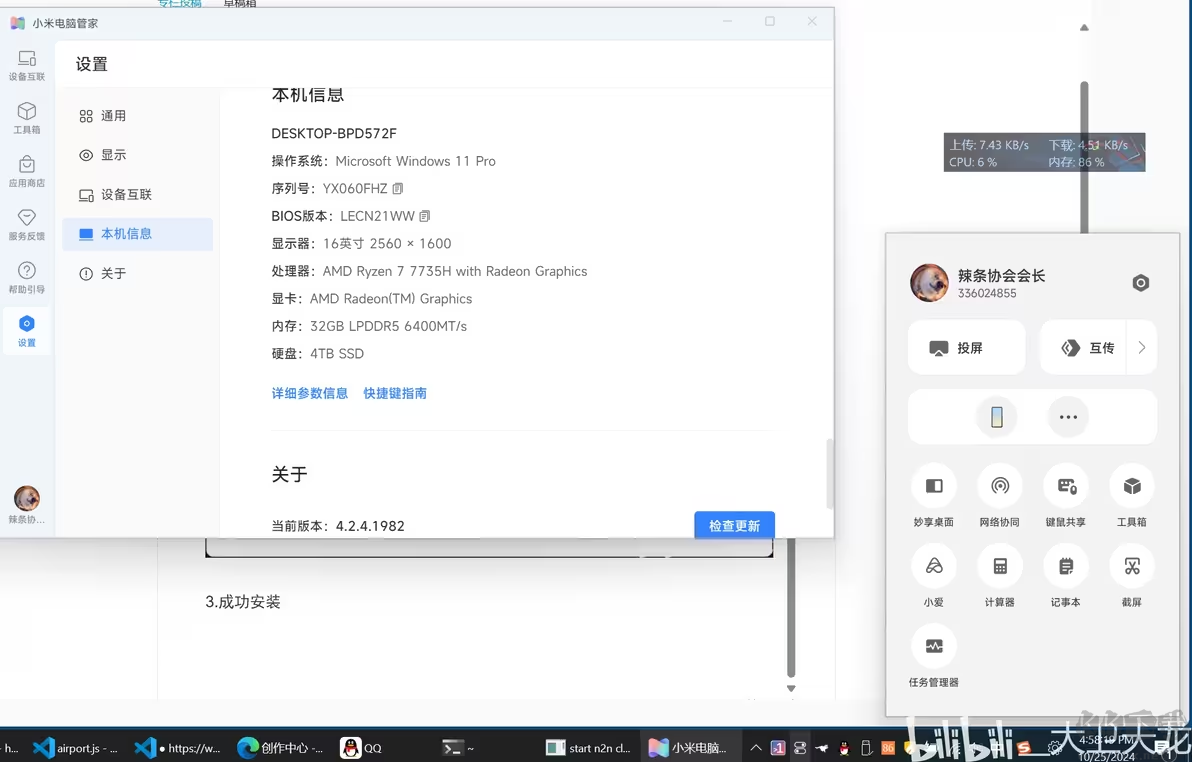Open the 设备互联 sidebar section
Viewport: 1192px width, 762px height.
pyautogui.click(x=27, y=65)
